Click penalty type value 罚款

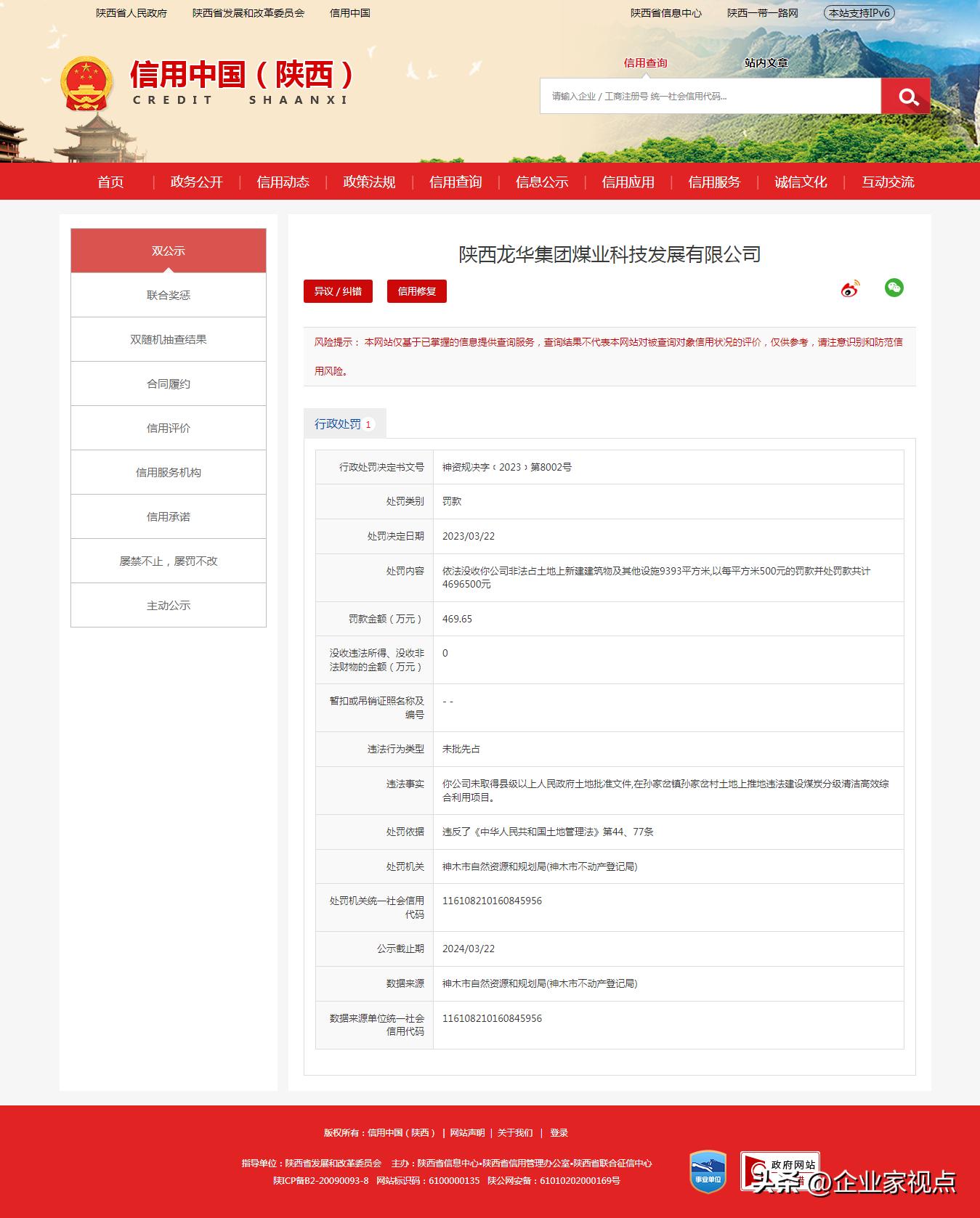click(x=452, y=501)
